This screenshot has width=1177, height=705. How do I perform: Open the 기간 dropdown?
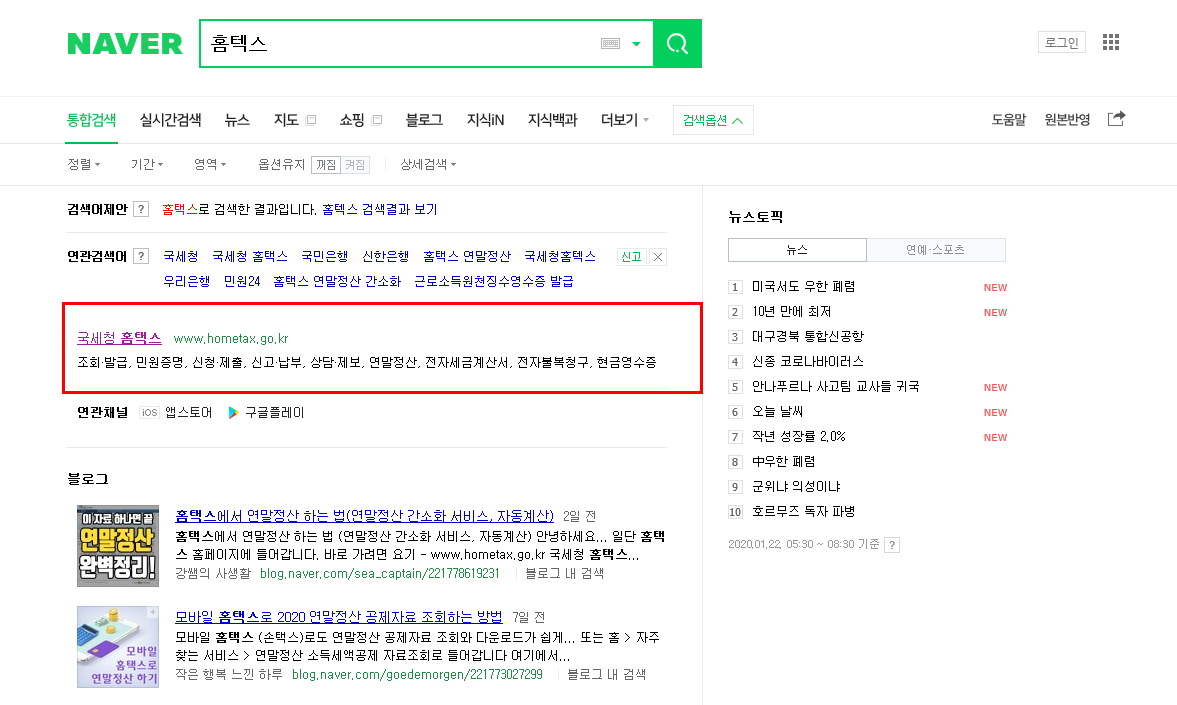147,164
